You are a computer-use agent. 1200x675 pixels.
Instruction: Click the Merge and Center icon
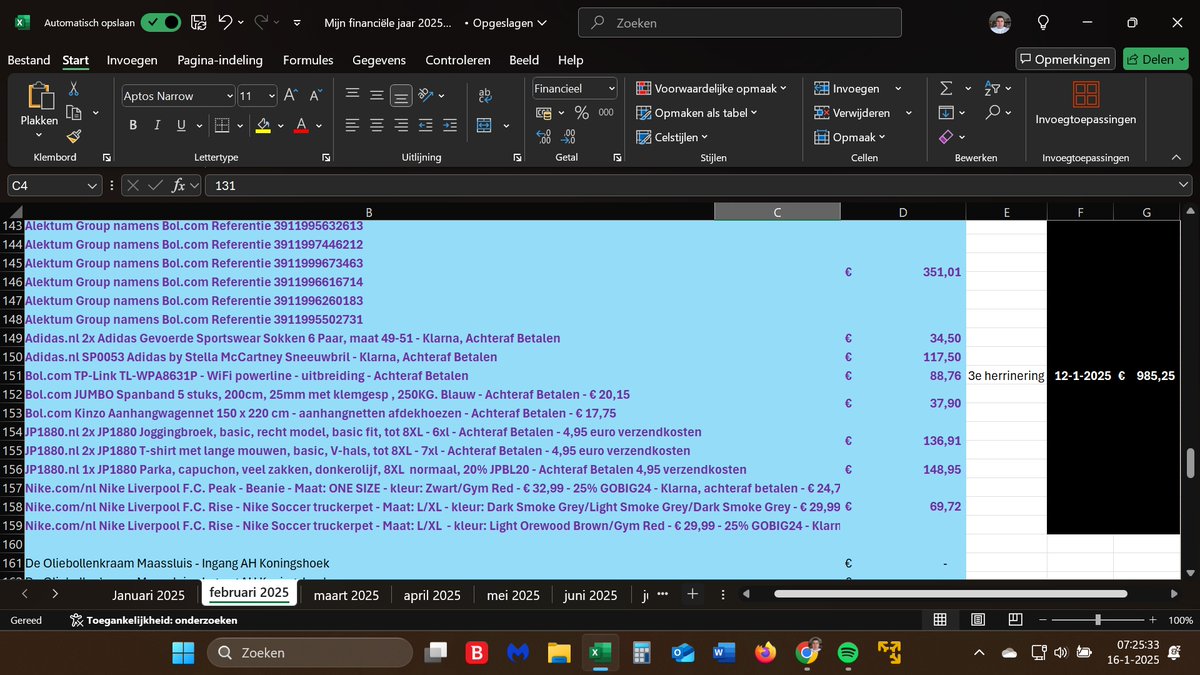point(485,125)
